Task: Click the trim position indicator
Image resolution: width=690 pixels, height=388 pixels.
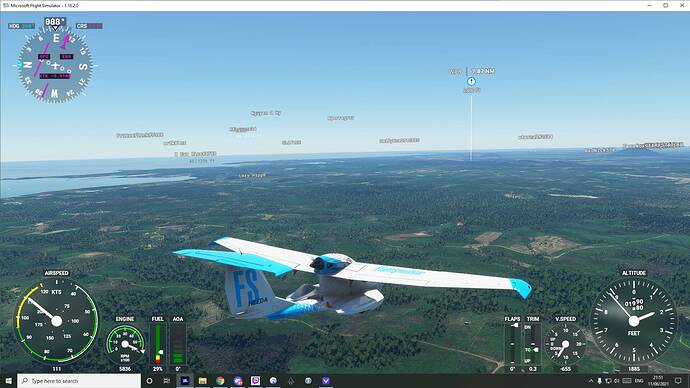Action: [532, 344]
